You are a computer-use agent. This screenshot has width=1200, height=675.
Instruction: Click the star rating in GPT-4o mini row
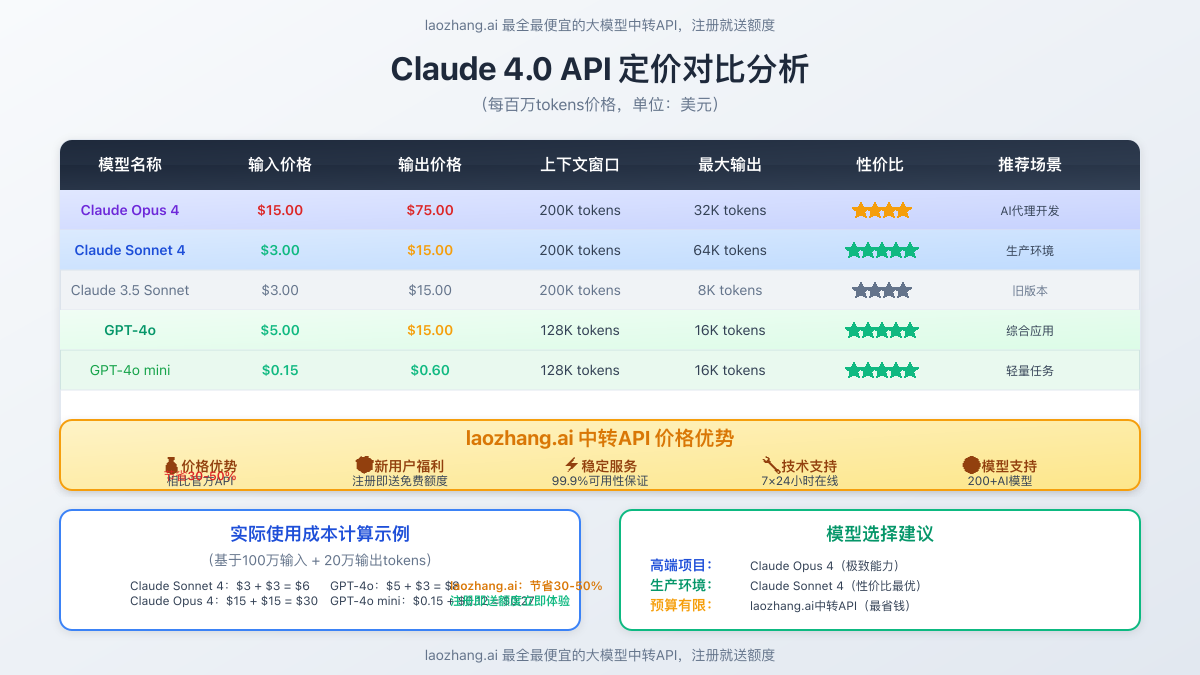click(x=881, y=370)
